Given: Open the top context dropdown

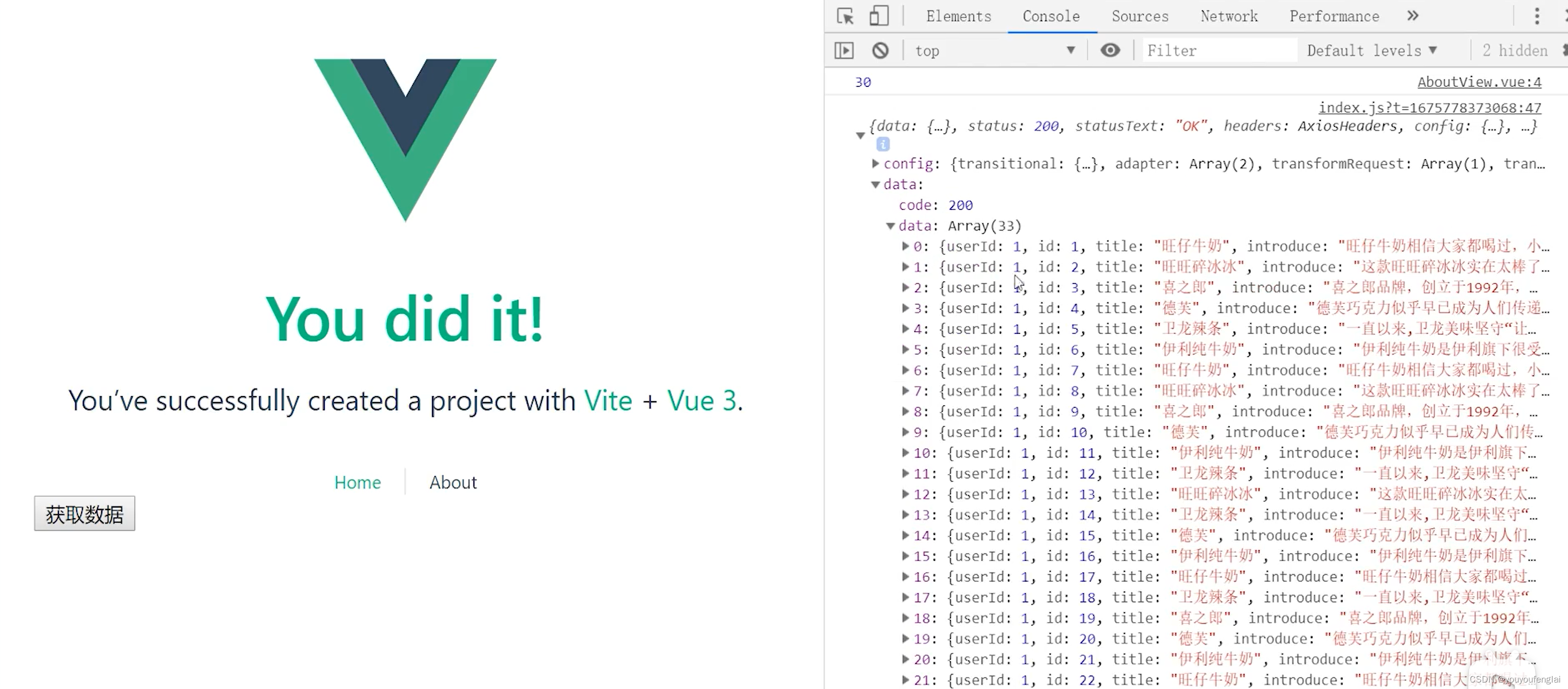Looking at the screenshot, I should coord(995,50).
